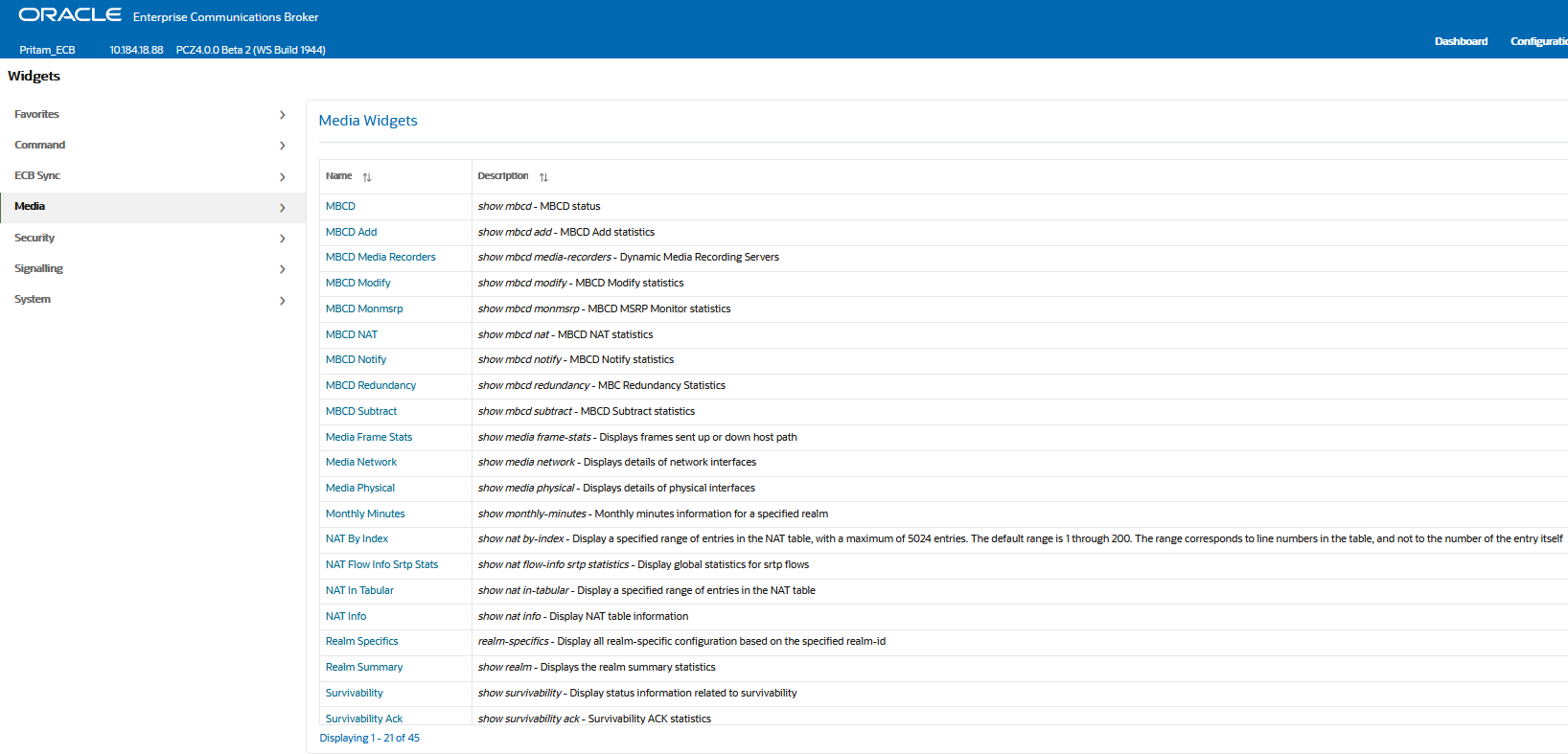
Task: Expand the Command category chevron
Action: coord(282,146)
